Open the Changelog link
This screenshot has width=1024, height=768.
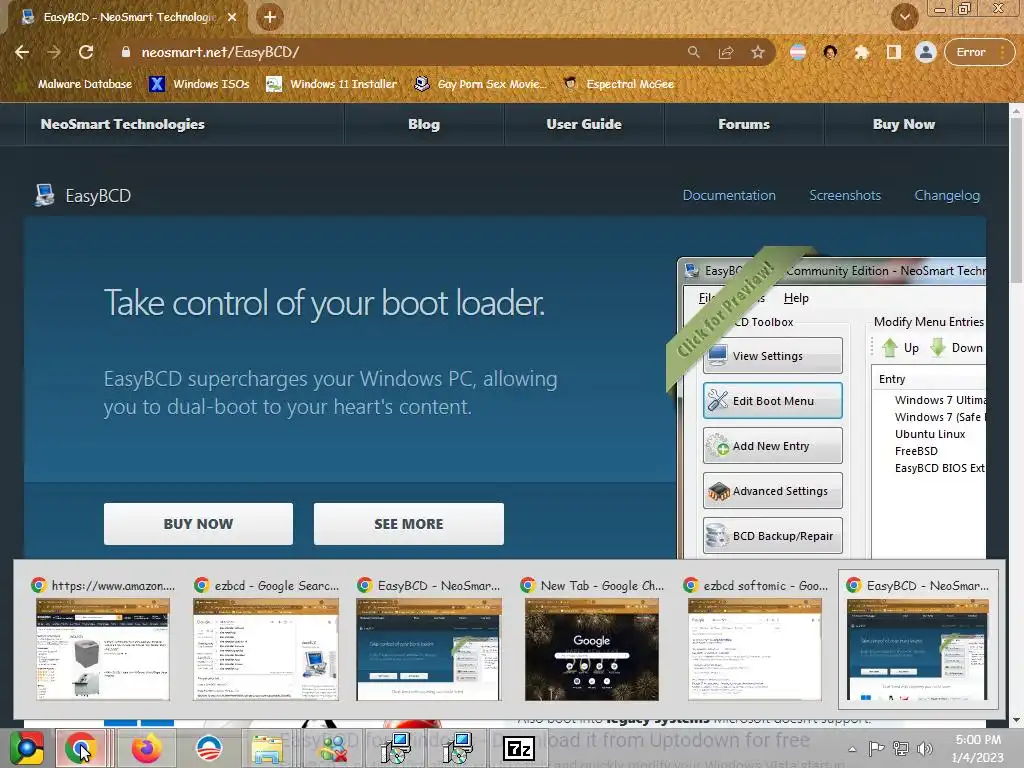click(x=947, y=195)
